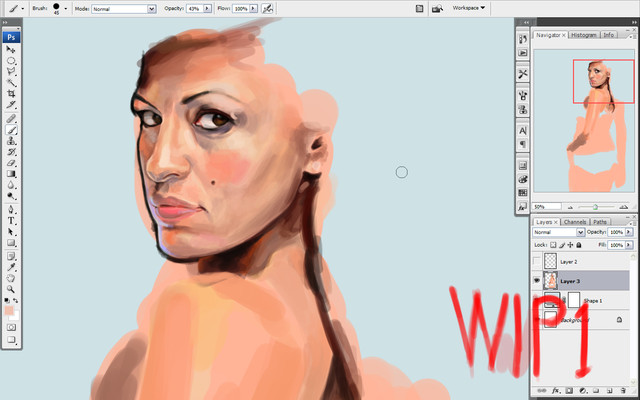Toggle lock transparent pixels
Image resolution: width=640 pixels, height=400 pixels.
(x=553, y=245)
